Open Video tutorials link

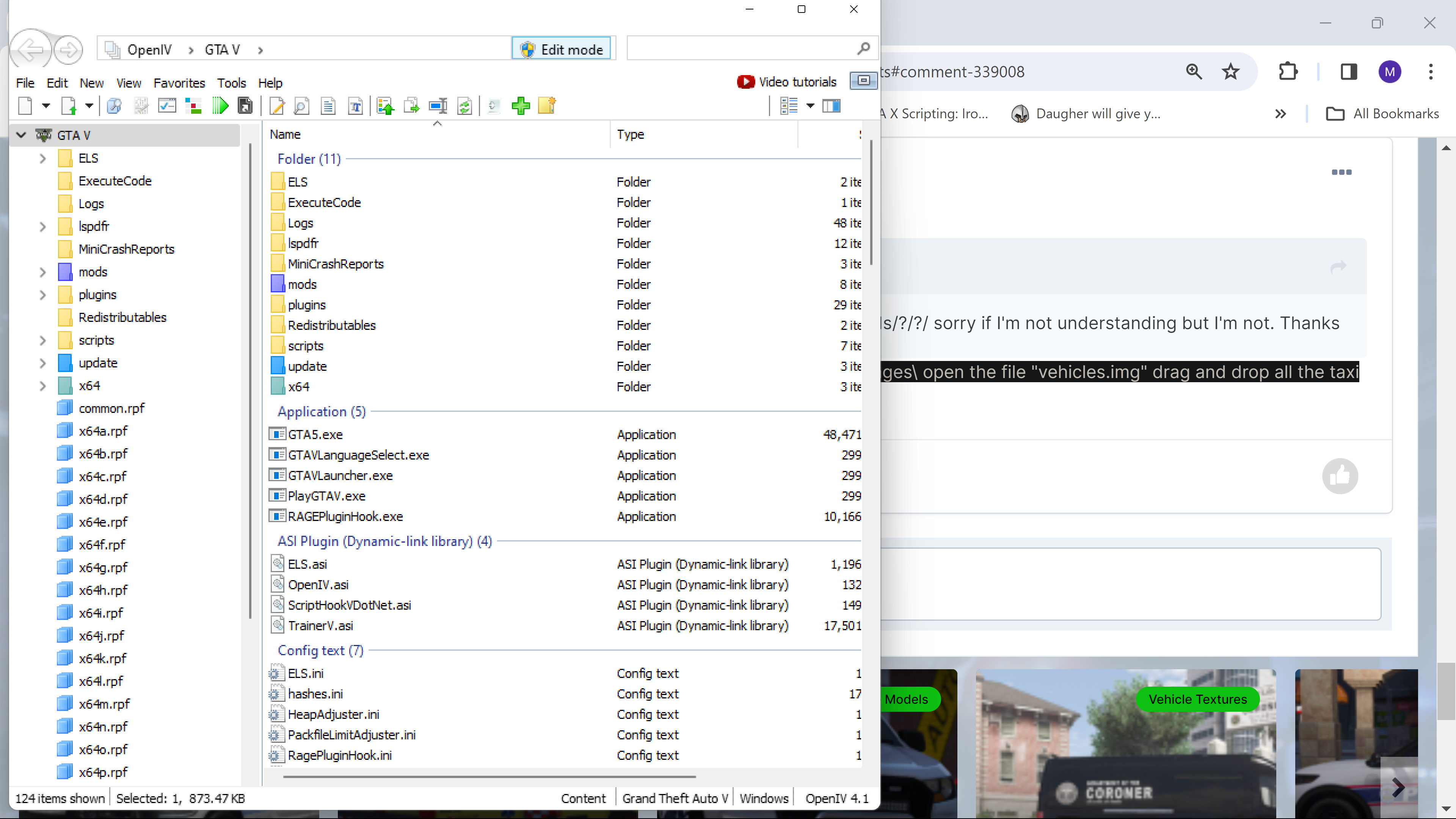tap(786, 82)
